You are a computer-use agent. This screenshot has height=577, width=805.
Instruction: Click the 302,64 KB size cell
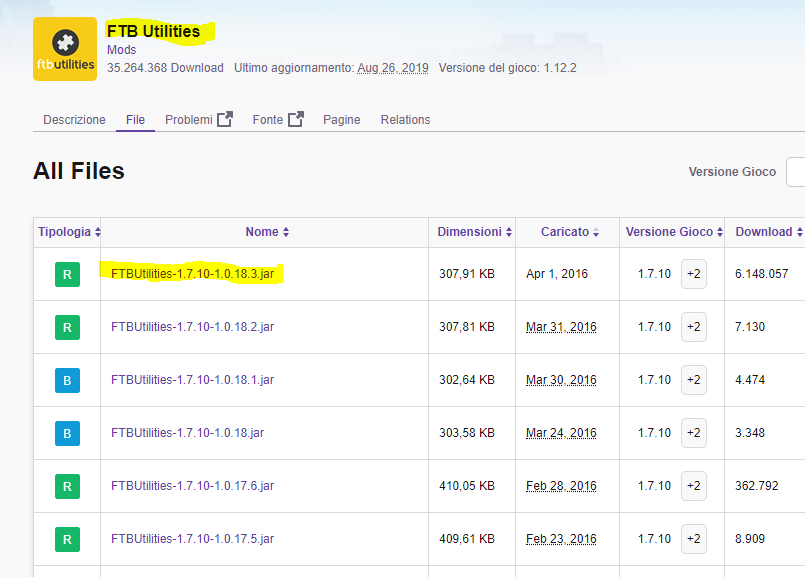click(467, 380)
